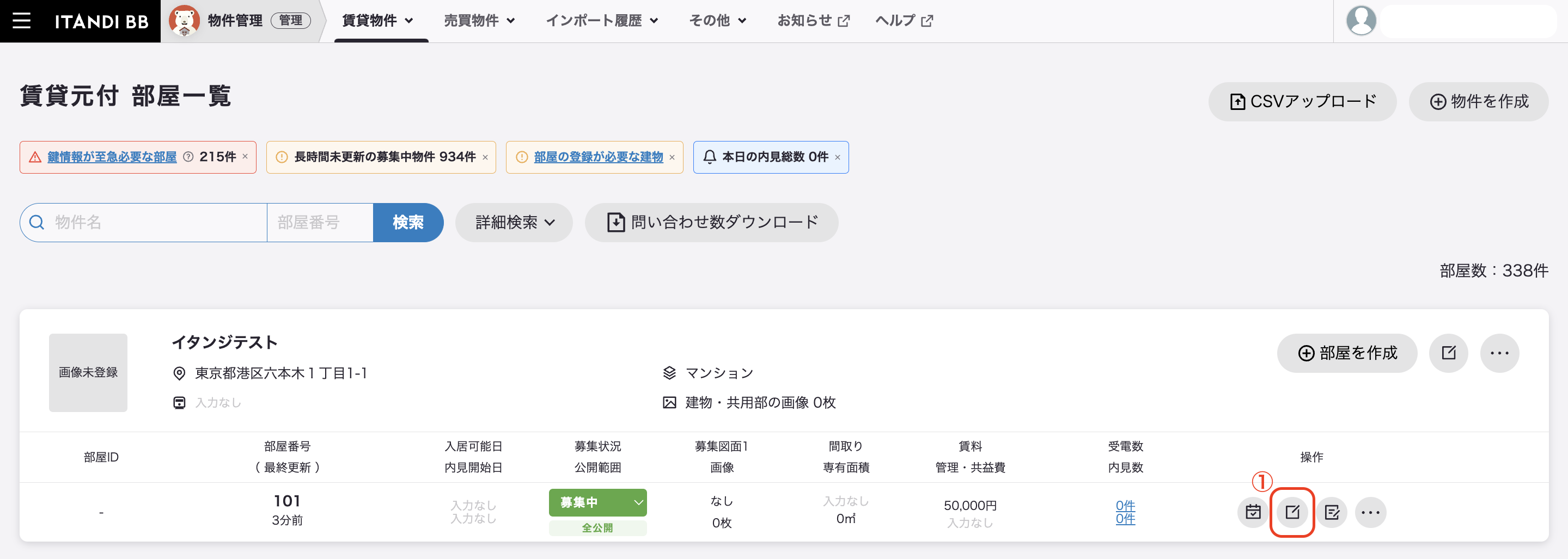
Task: Click the red warning triangle icon
Action: (x=35, y=157)
